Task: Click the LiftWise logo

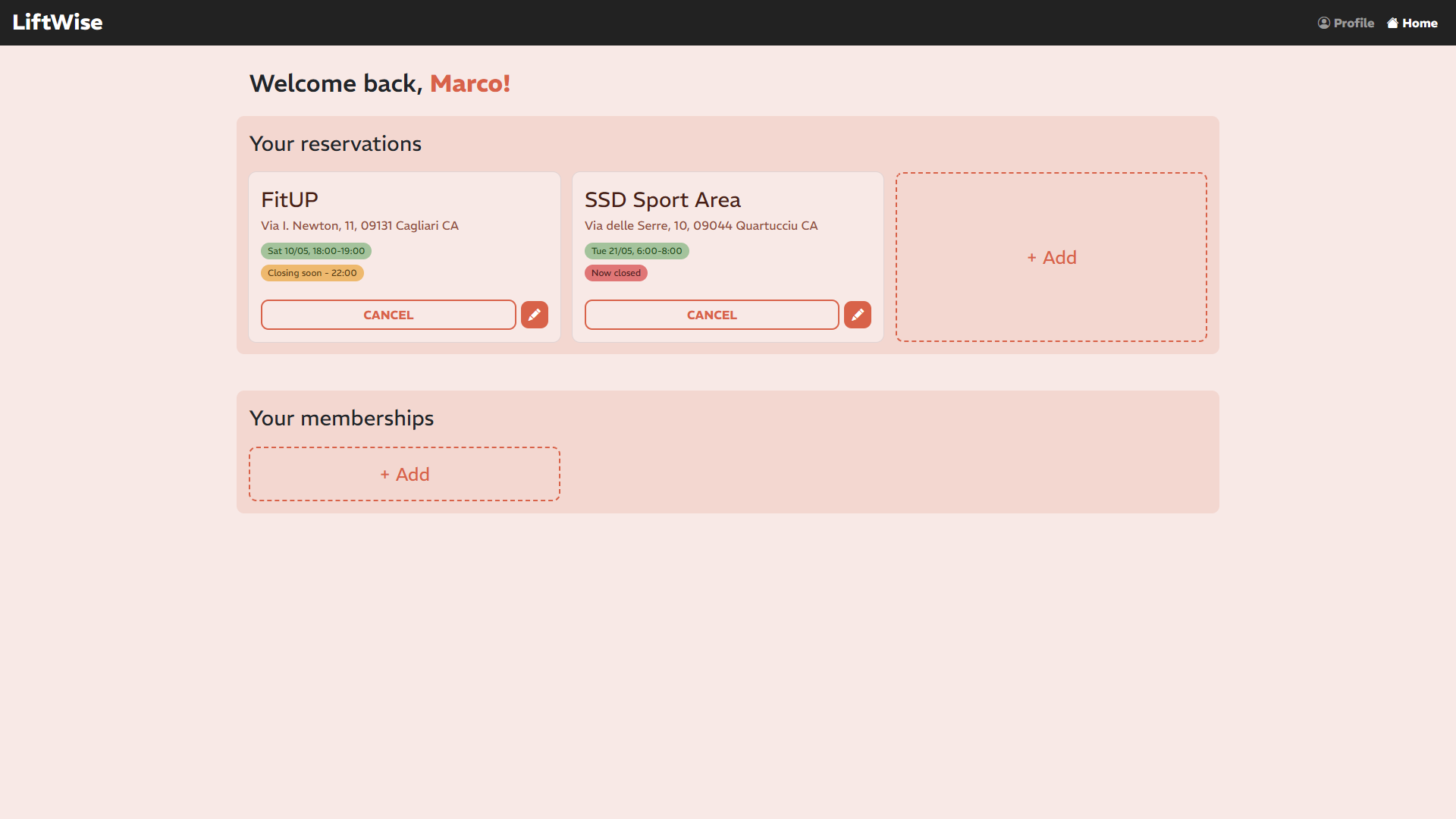Action: click(58, 22)
